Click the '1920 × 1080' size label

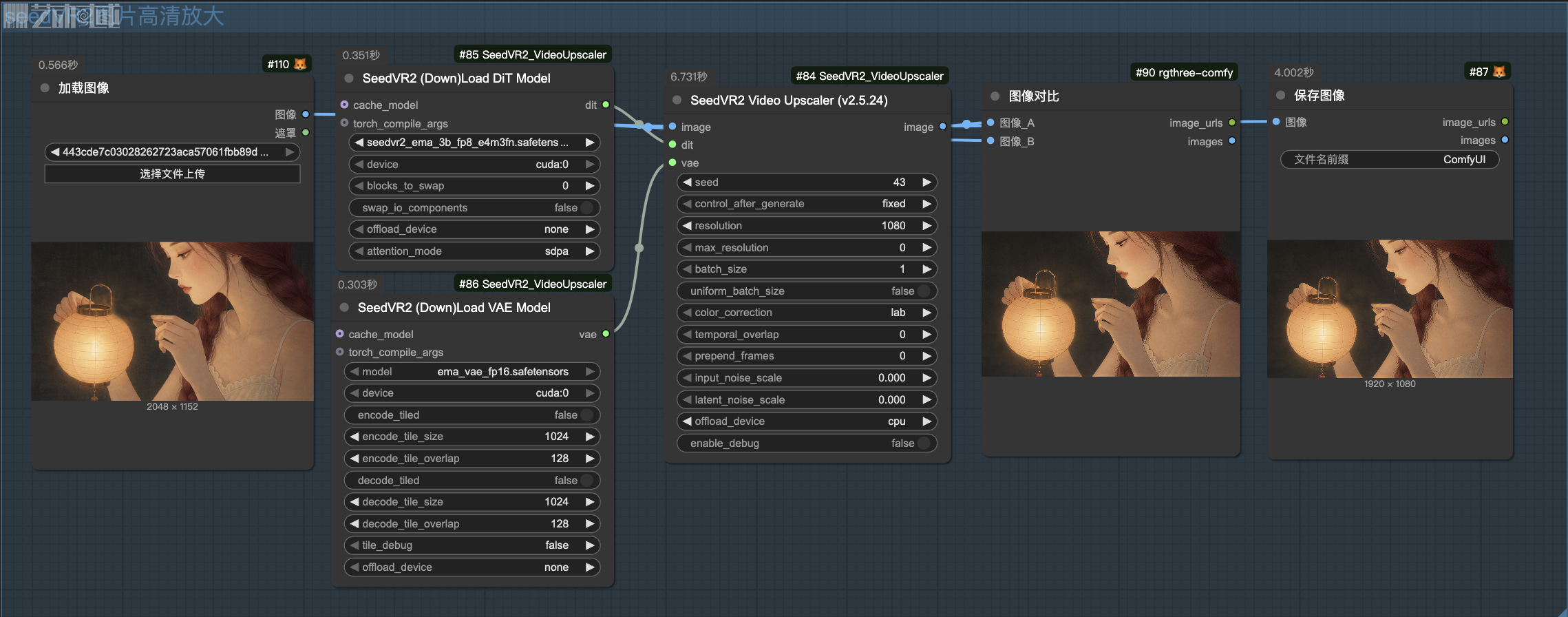tap(1390, 384)
